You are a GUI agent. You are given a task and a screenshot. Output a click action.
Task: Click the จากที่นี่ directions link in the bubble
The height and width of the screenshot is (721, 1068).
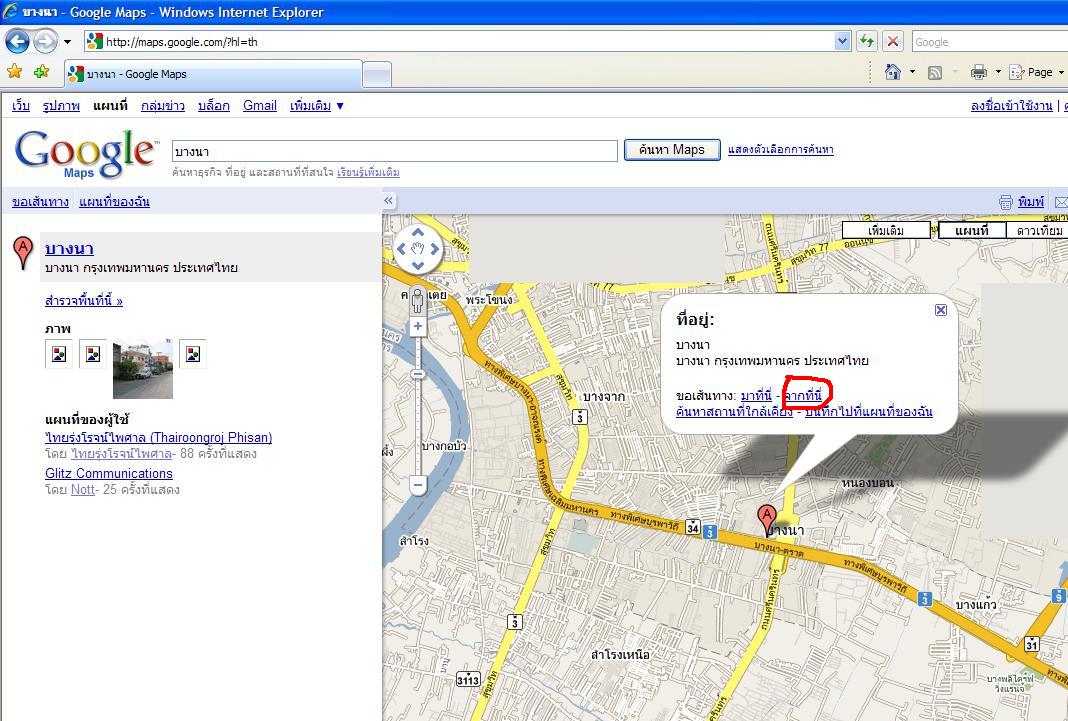(x=803, y=396)
